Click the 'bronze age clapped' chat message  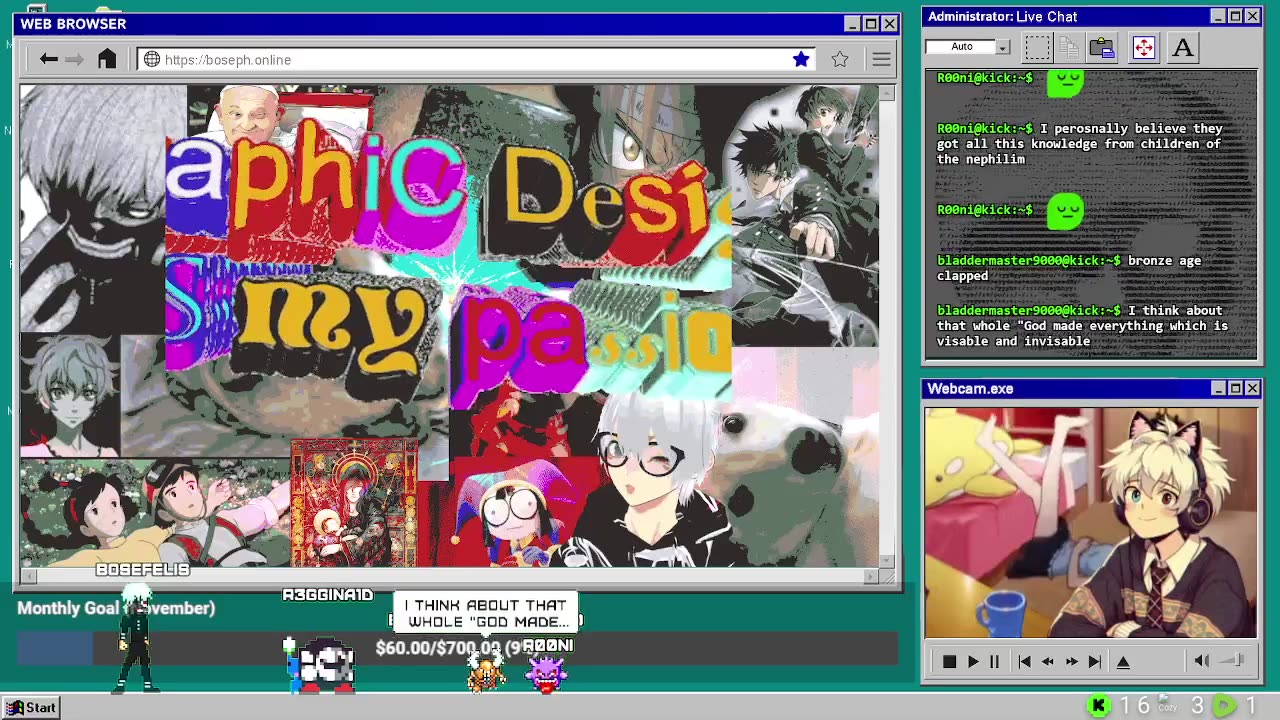pos(1069,268)
